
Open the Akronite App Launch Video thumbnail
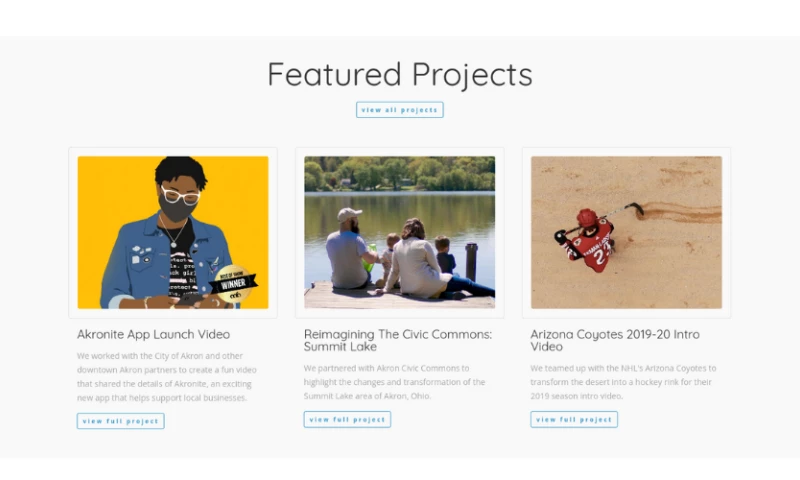pyautogui.click(x=173, y=232)
